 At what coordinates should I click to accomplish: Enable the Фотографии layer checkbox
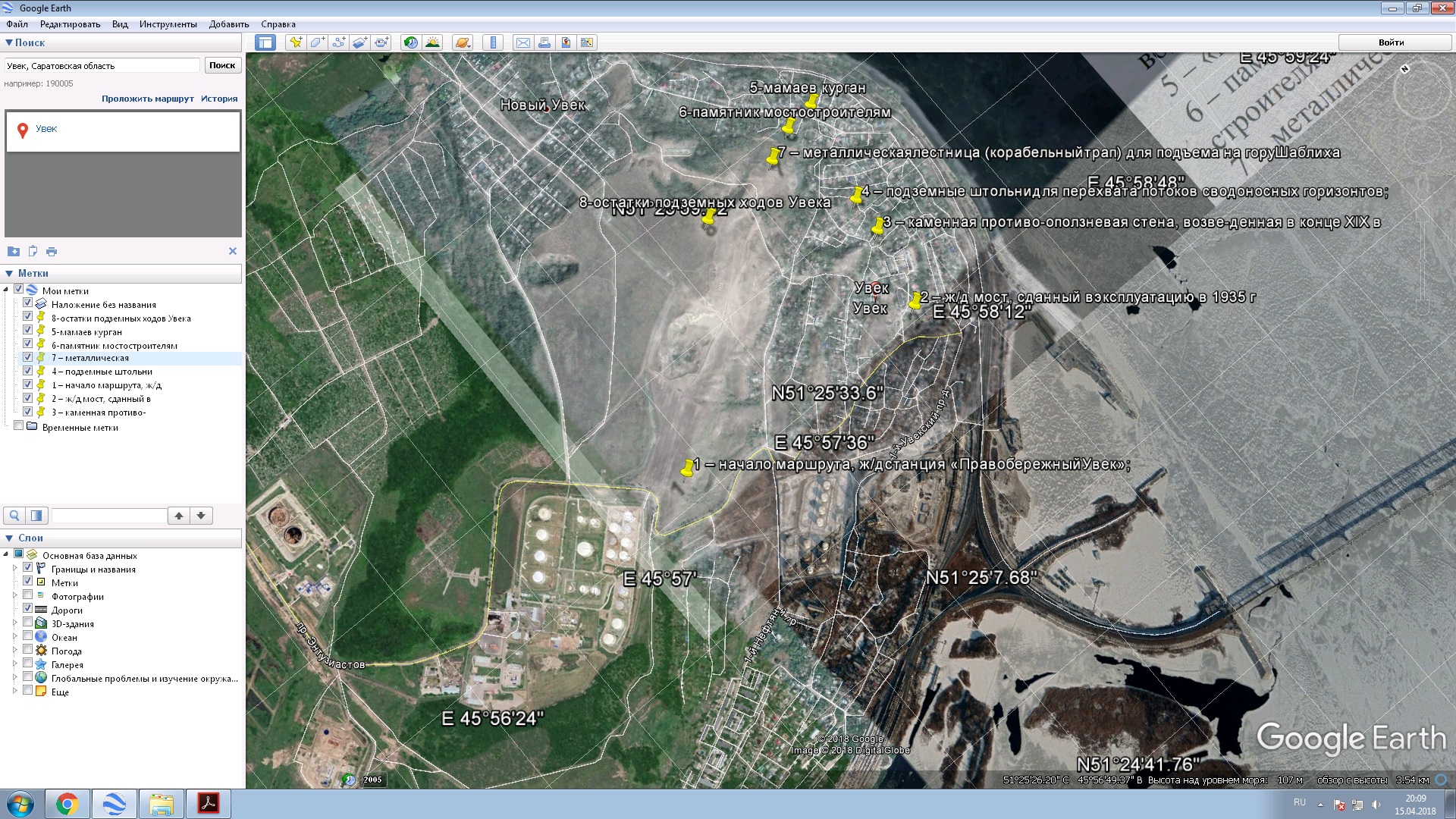(28, 595)
